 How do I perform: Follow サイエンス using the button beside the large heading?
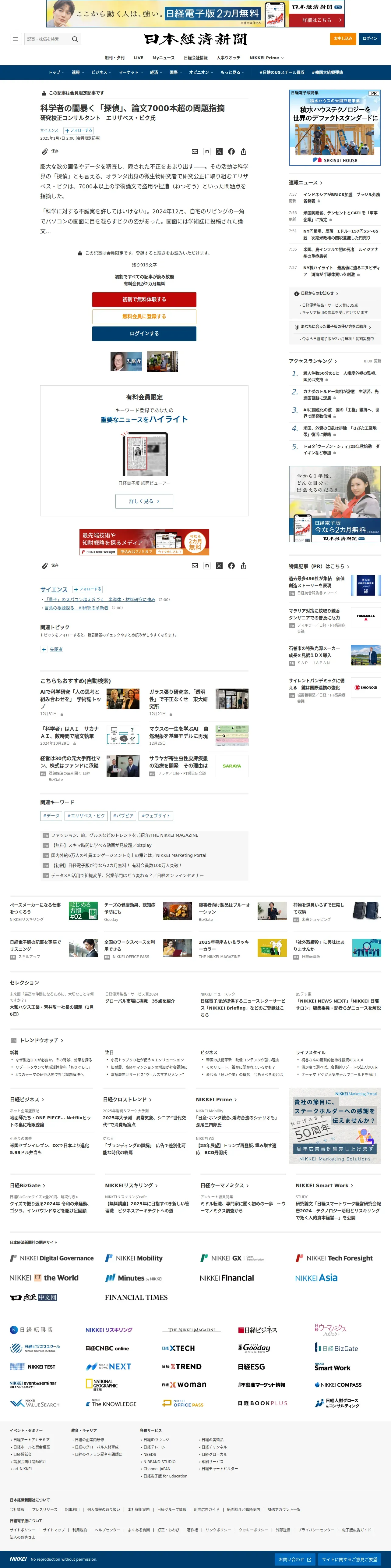coord(88,589)
